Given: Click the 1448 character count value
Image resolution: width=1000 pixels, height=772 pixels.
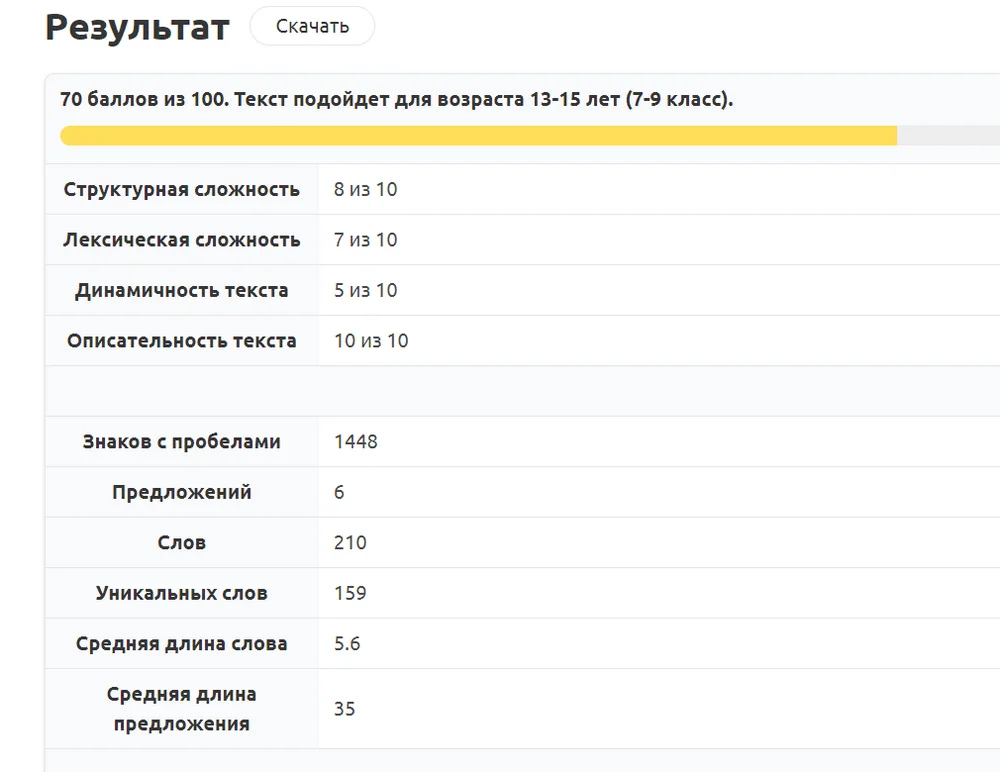Looking at the screenshot, I should 355,442.
